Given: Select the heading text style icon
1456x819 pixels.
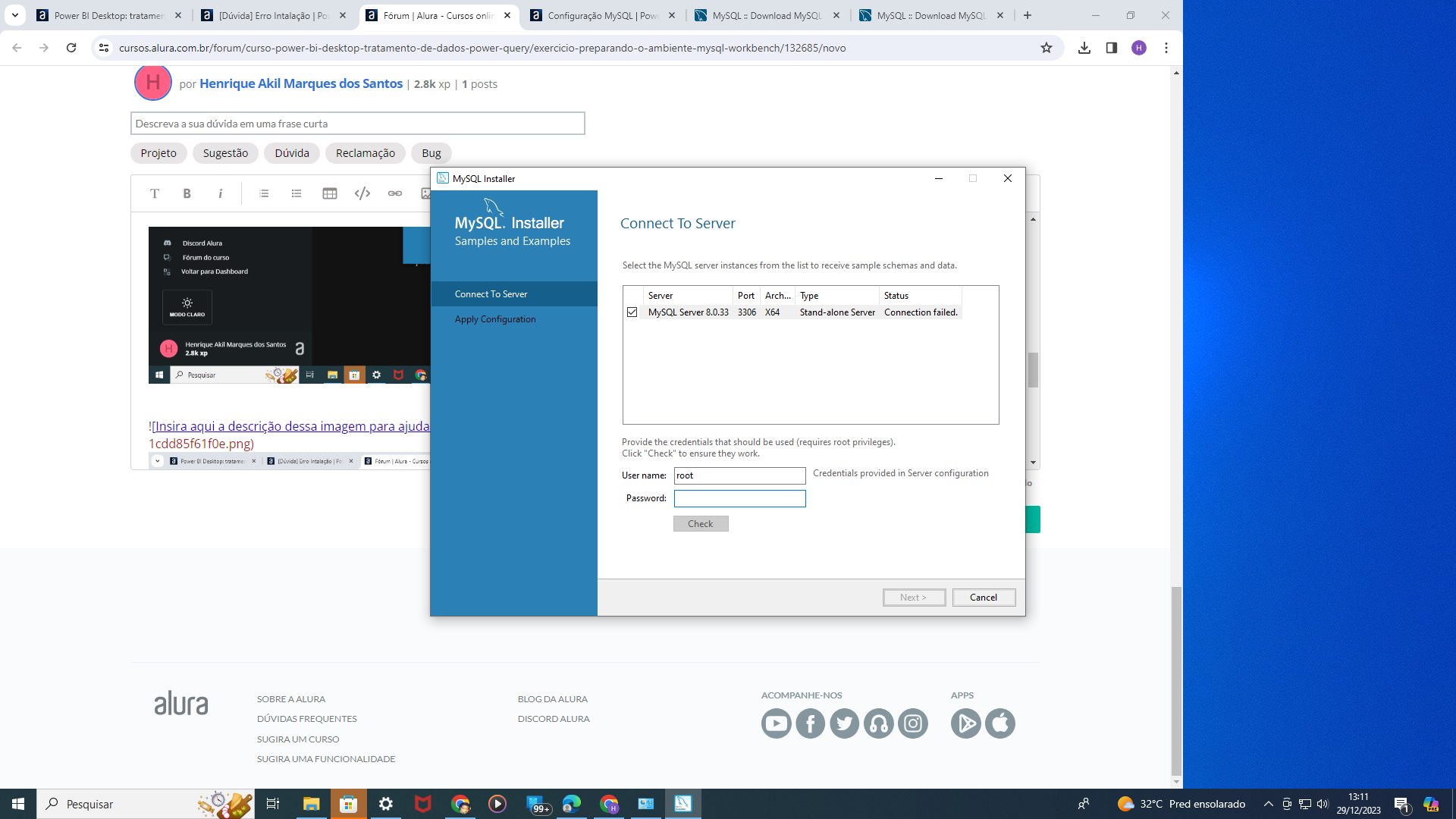Looking at the screenshot, I should (154, 193).
